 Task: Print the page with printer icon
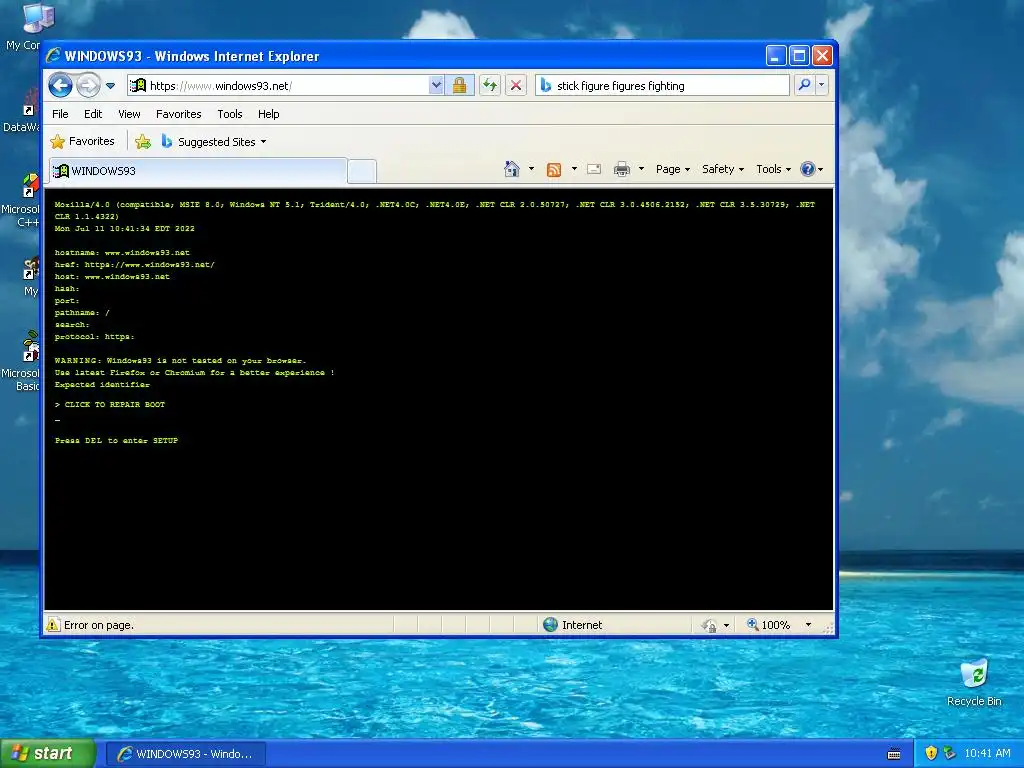pyautogui.click(x=622, y=169)
